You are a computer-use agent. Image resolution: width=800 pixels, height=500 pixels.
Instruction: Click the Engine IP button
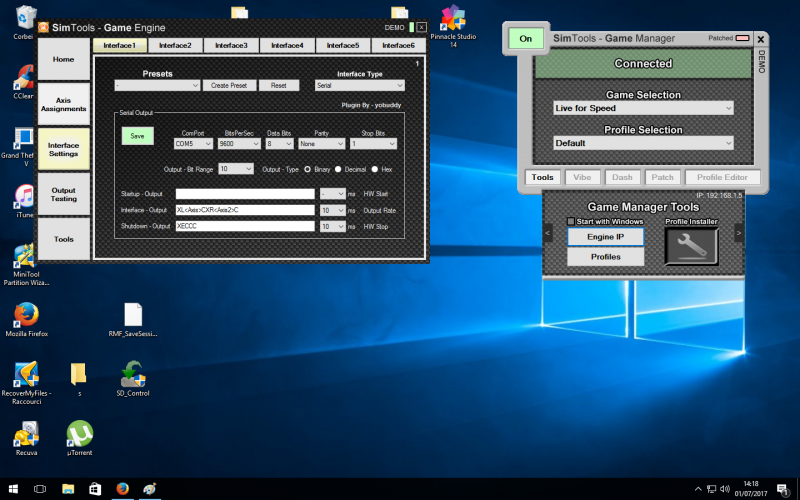tap(606, 237)
